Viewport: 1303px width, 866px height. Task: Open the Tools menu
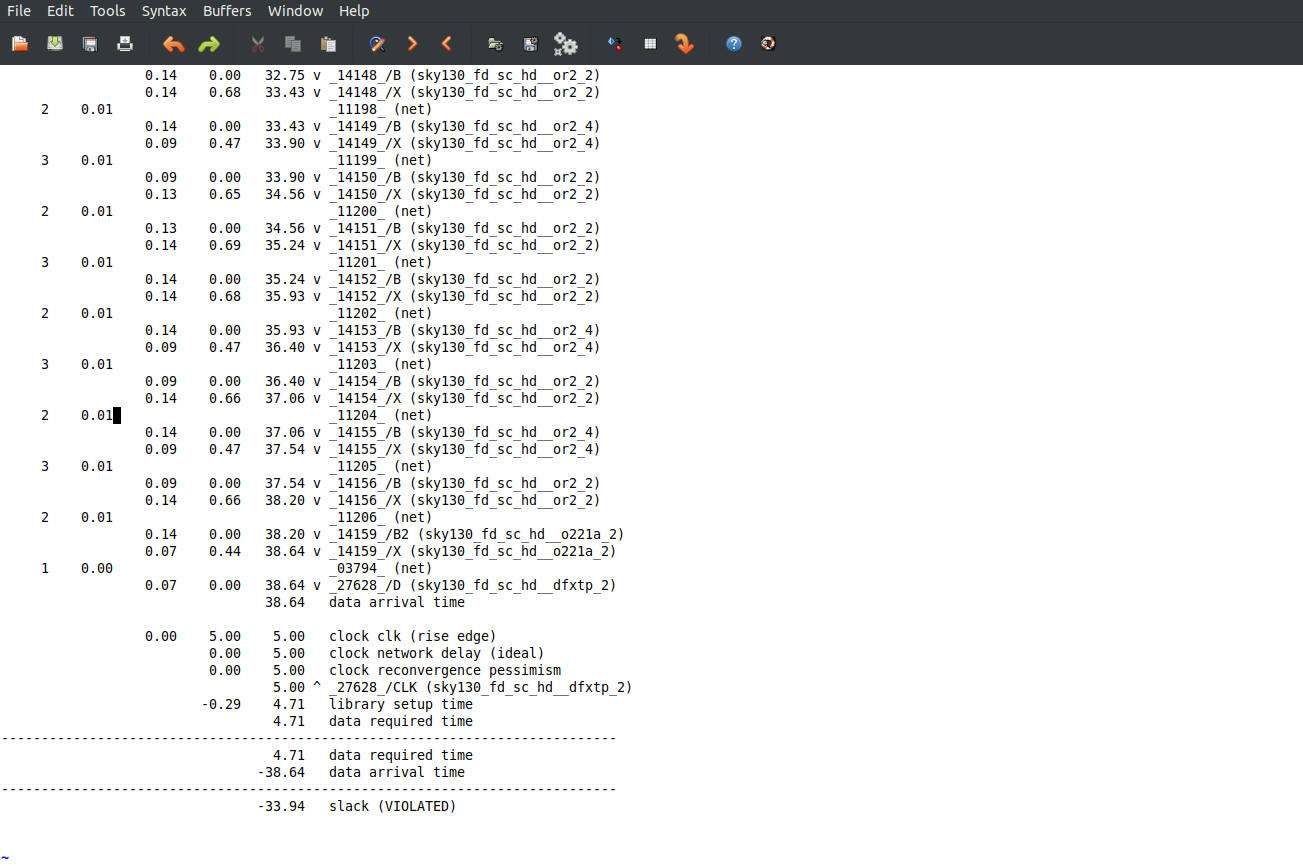(107, 11)
